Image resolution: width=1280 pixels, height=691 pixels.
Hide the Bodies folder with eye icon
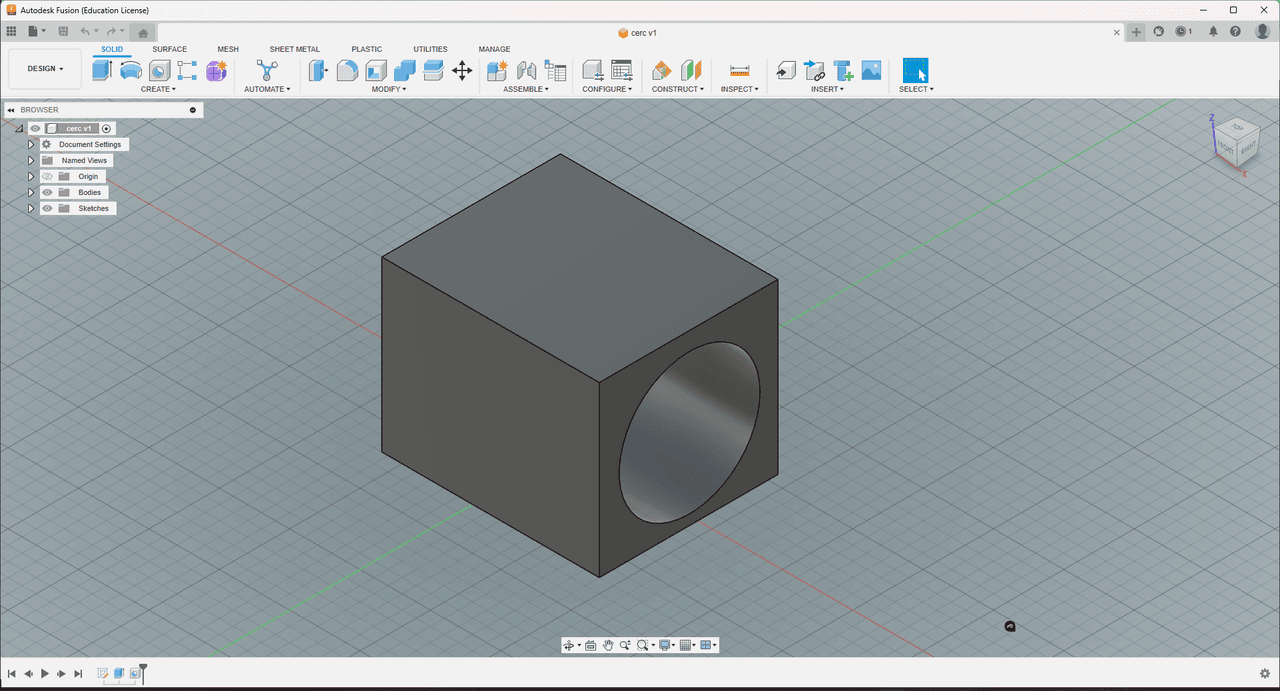click(x=47, y=192)
